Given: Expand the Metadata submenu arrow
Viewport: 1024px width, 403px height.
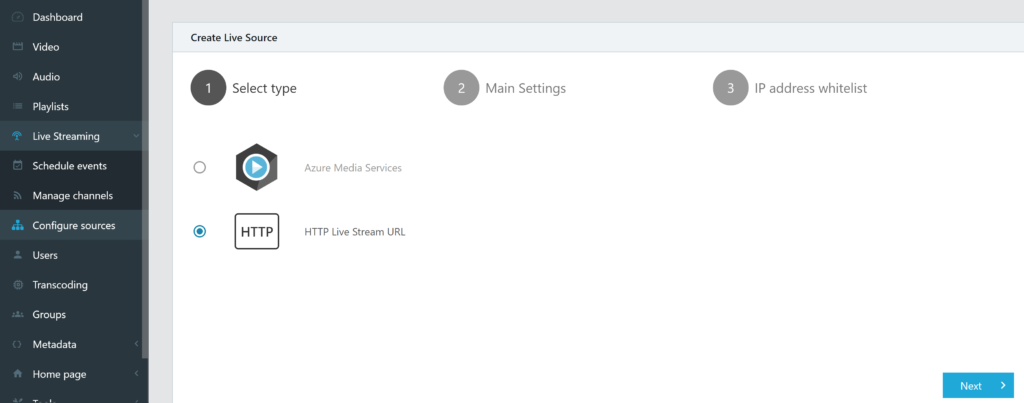Looking at the screenshot, I should point(136,344).
